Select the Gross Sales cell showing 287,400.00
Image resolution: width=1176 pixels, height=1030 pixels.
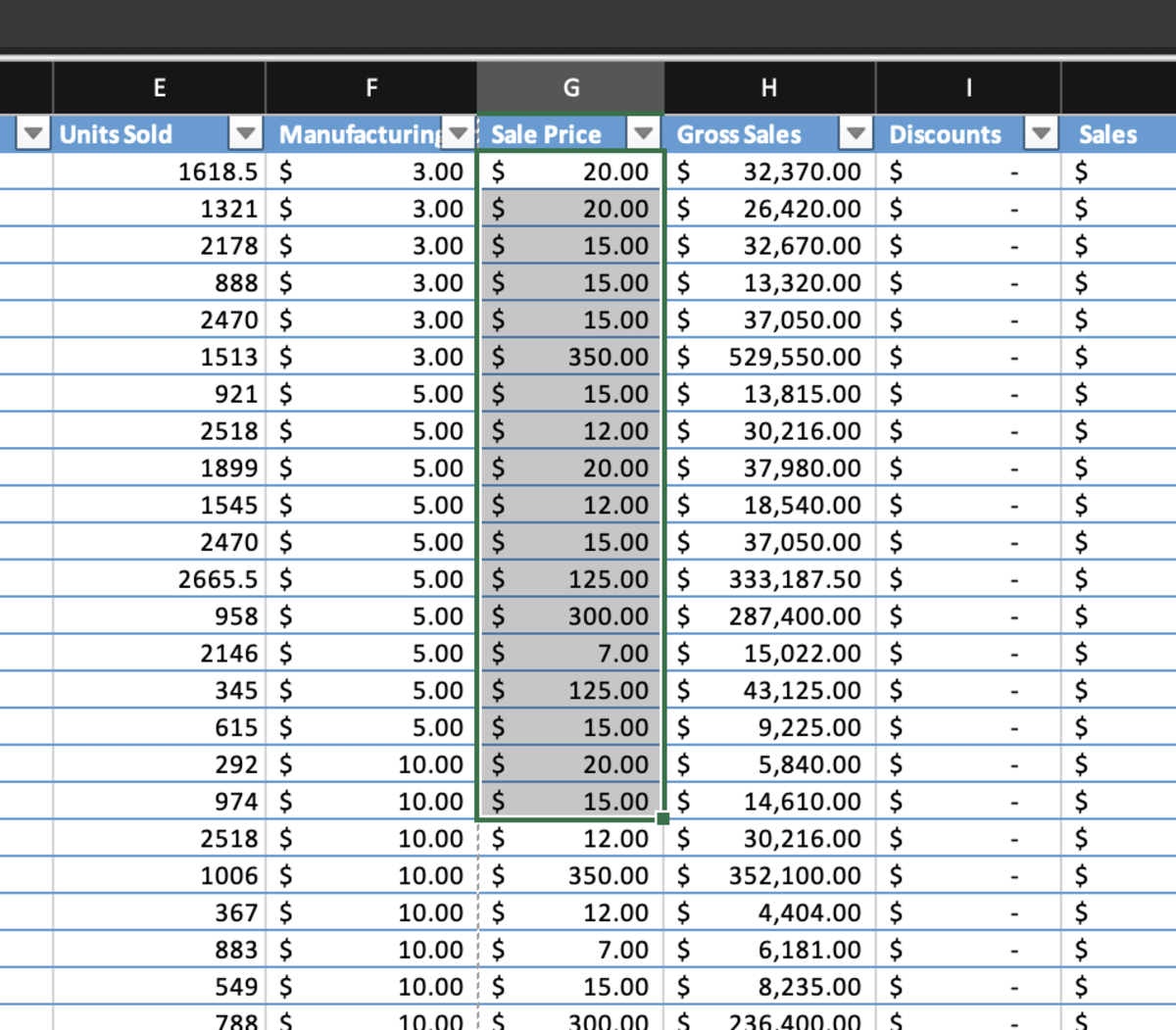pos(768,616)
